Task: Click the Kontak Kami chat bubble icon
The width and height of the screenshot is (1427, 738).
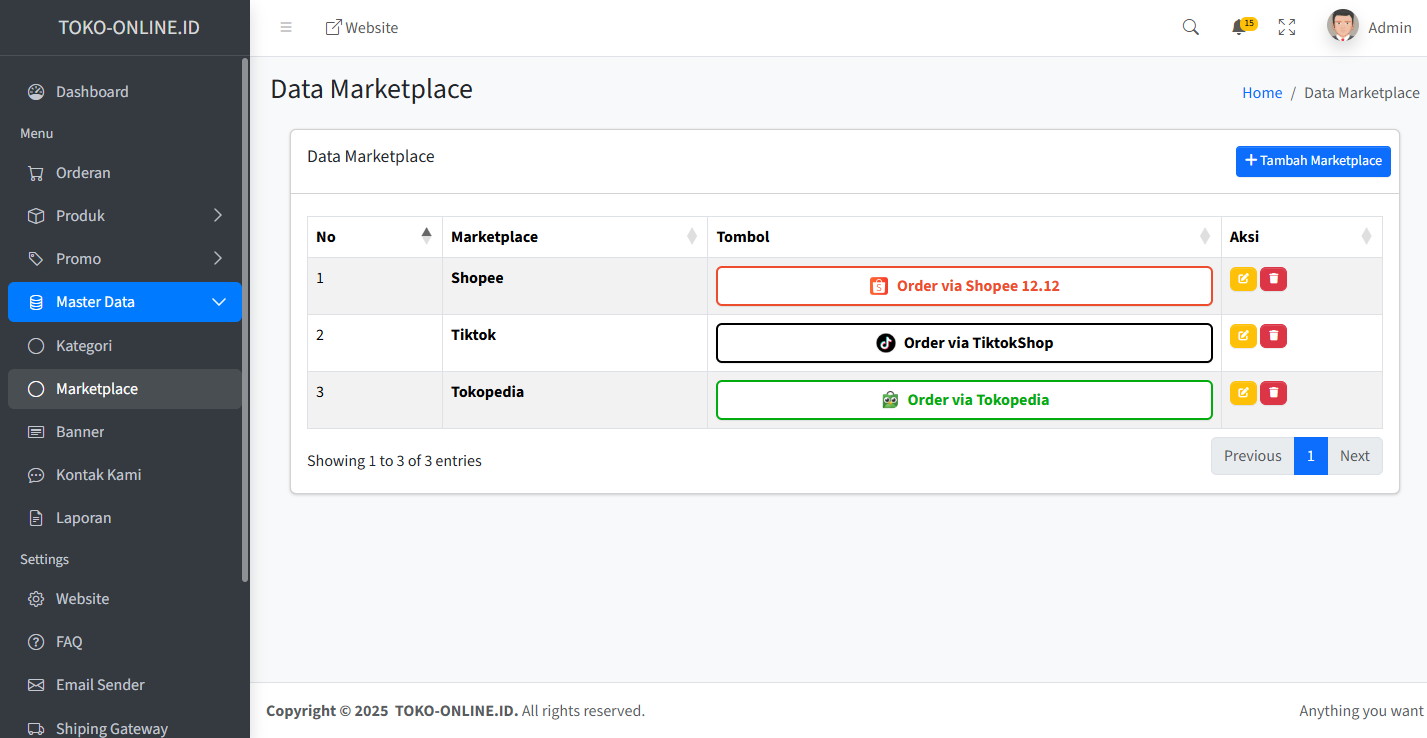Action: pyautogui.click(x=36, y=475)
